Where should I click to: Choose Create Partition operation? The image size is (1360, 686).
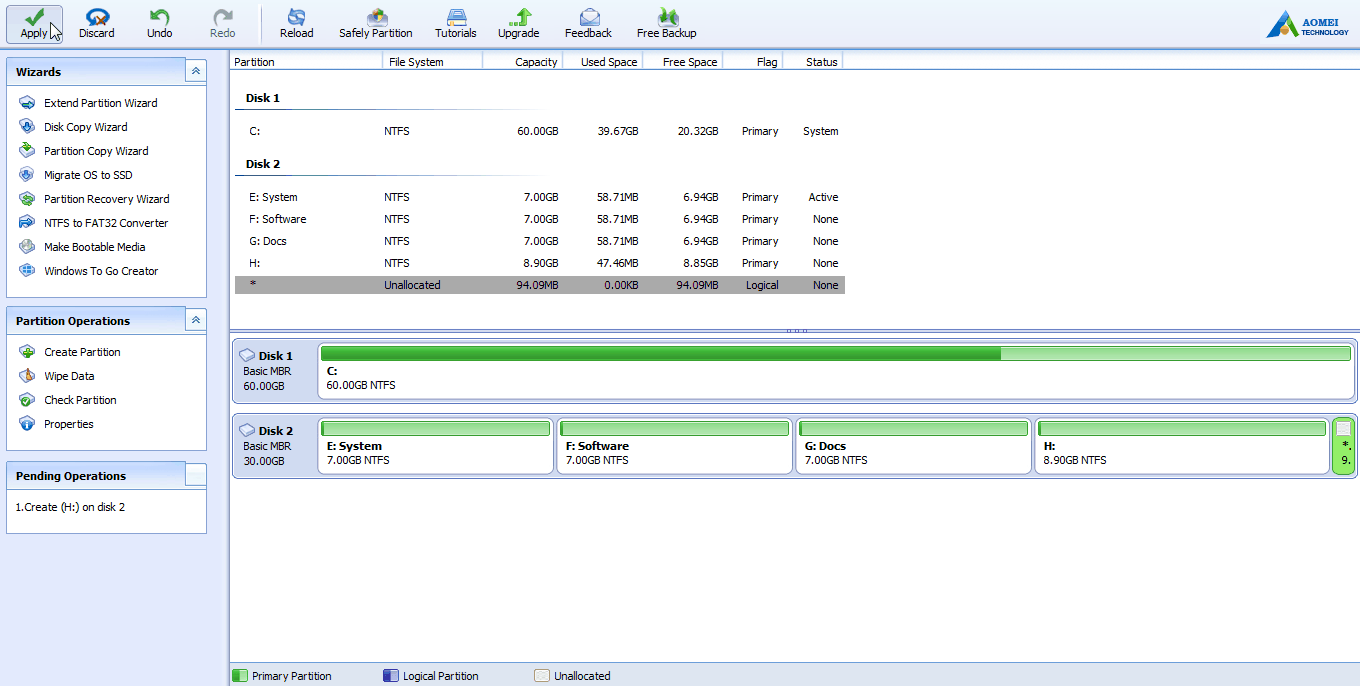point(82,352)
